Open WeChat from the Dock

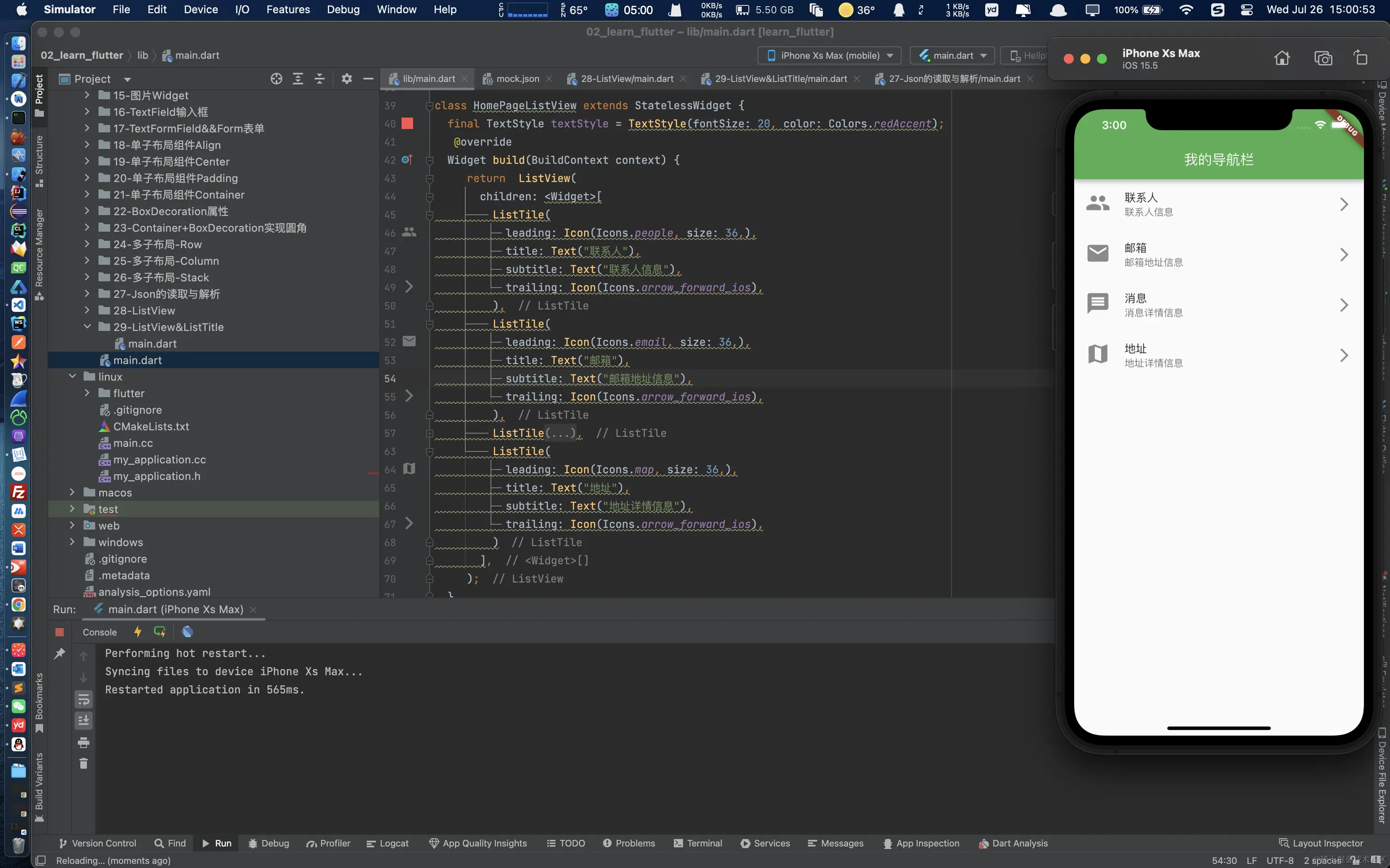coord(18,706)
